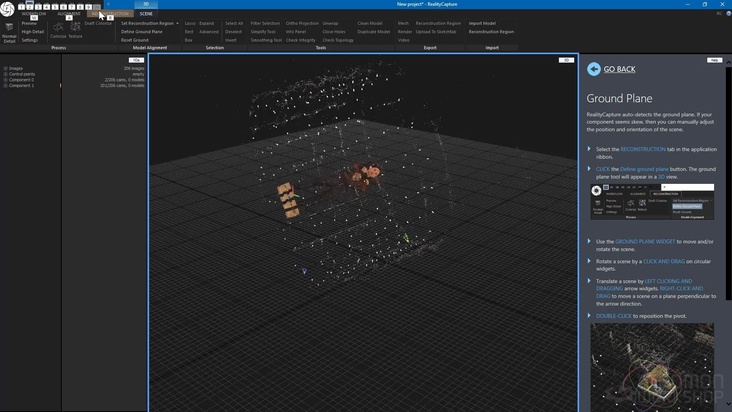
Task: Click the Preview reconstruction button
Action: click(x=29, y=23)
